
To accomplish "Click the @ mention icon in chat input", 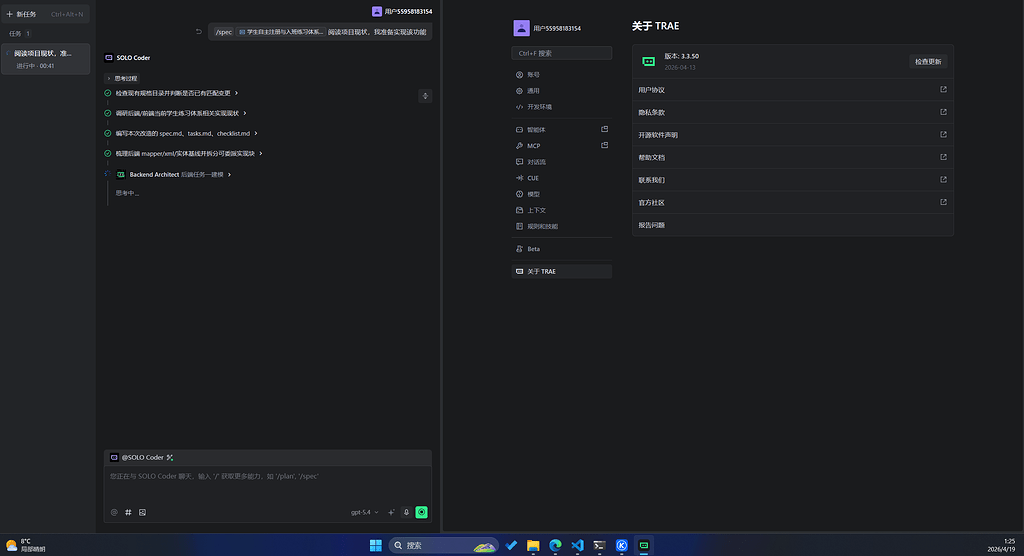I will tap(114, 512).
